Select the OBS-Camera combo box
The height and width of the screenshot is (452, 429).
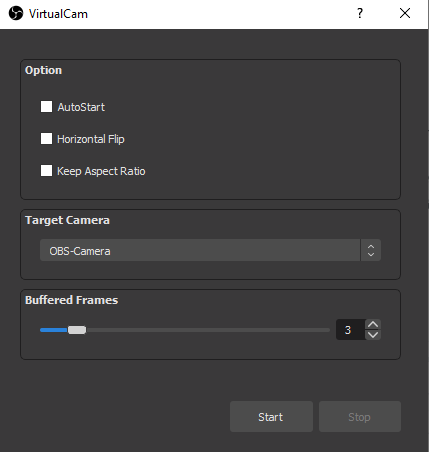click(210, 250)
